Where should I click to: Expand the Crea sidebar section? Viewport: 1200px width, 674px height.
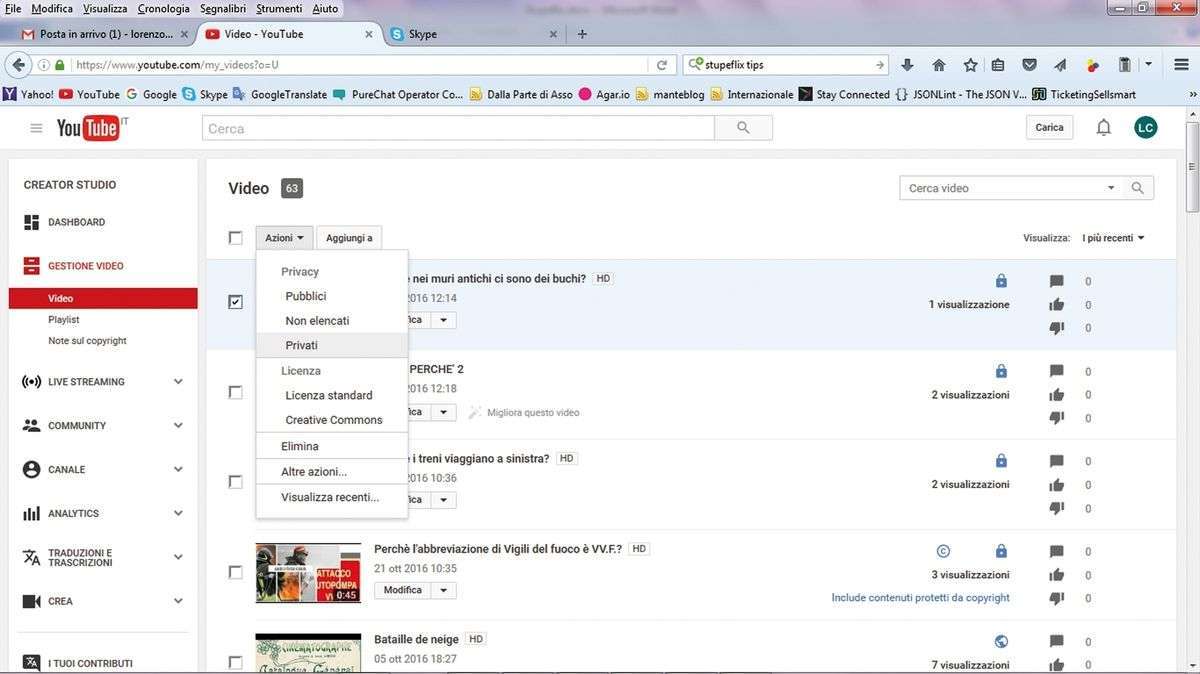pos(178,602)
